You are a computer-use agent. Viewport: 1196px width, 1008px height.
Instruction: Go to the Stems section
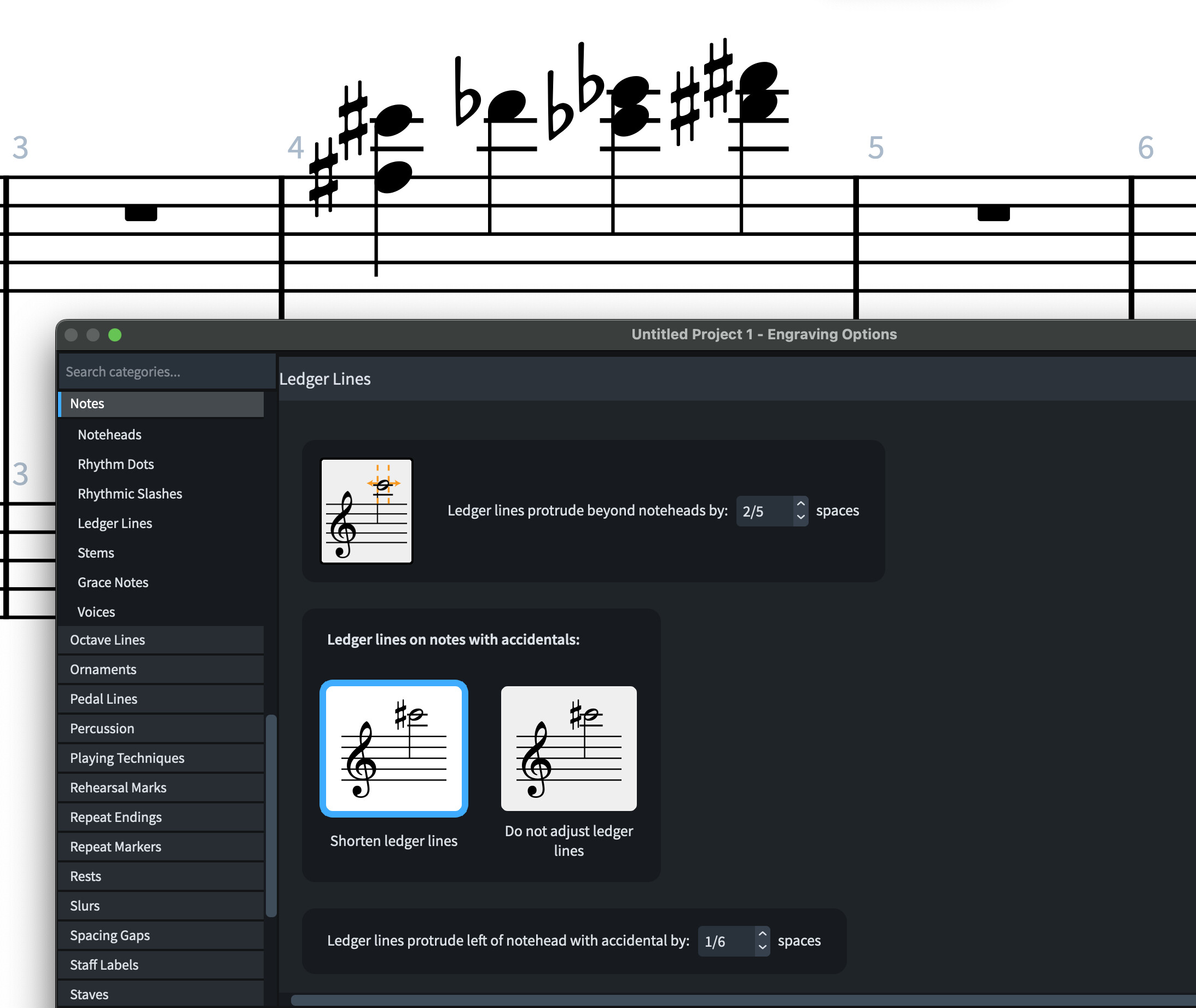tap(96, 553)
